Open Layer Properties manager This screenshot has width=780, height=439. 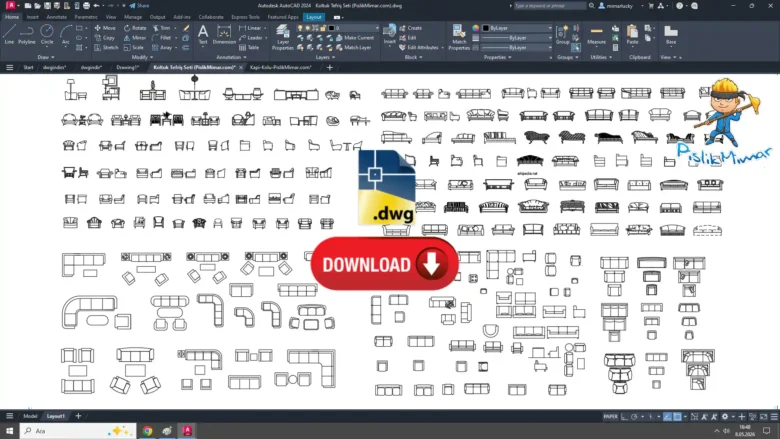(283, 37)
